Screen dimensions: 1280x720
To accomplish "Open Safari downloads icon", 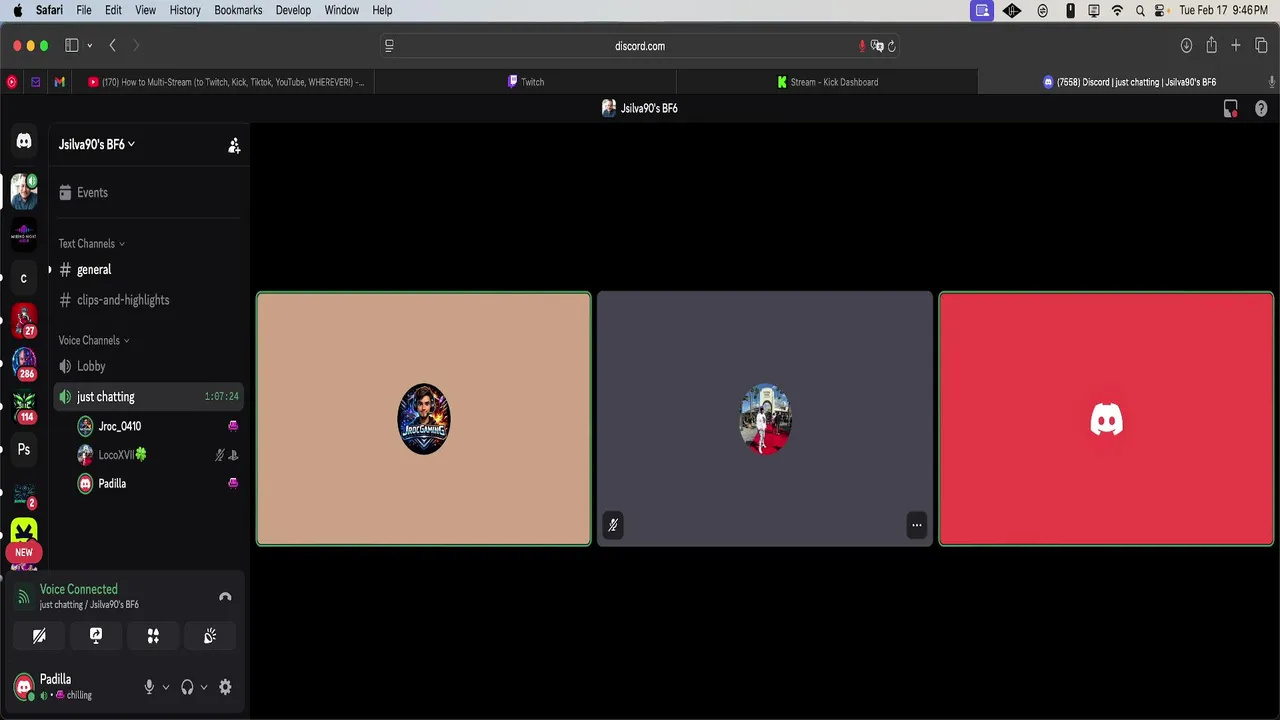I will point(1186,46).
